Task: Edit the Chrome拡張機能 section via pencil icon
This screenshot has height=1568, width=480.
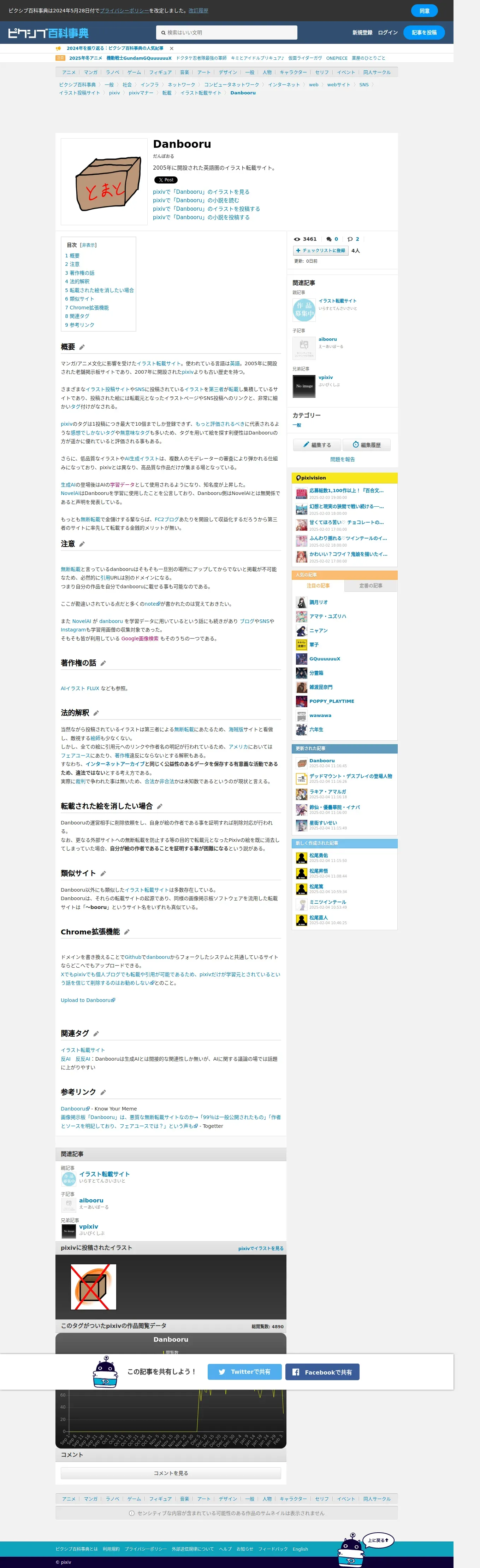Action: [x=126, y=932]
